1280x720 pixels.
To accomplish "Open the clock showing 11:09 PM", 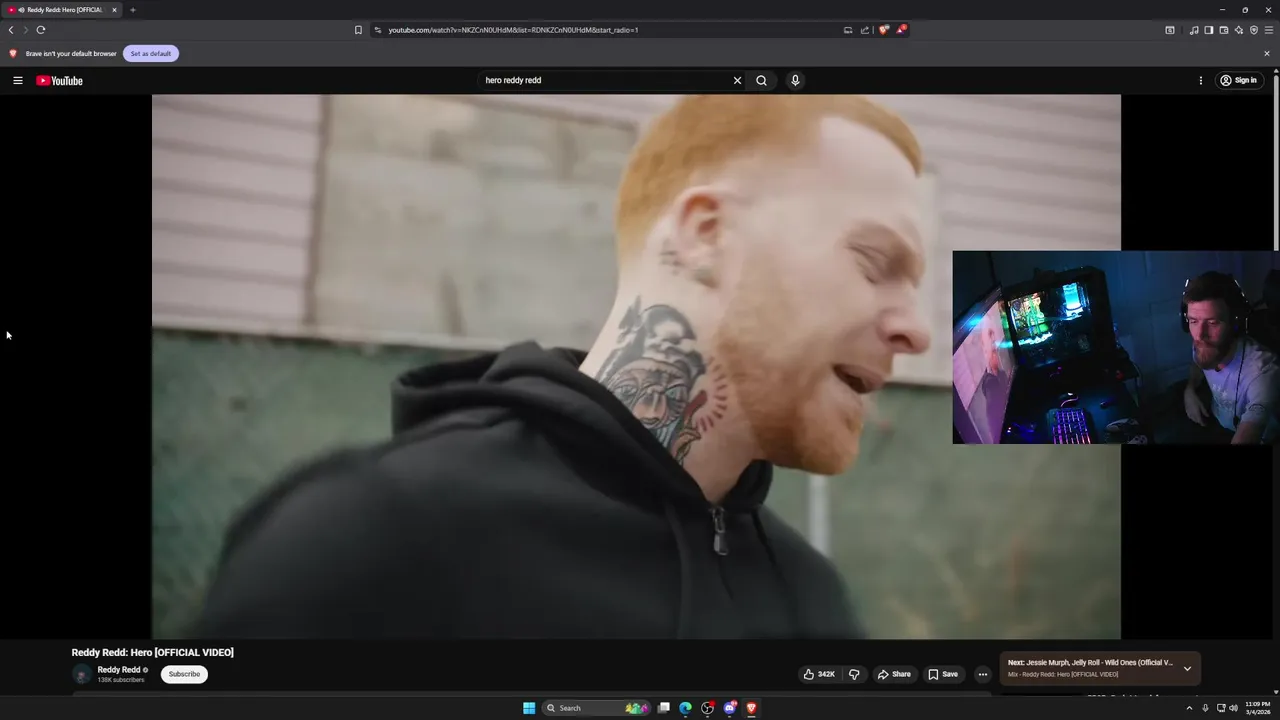I will click(1257, 708).
